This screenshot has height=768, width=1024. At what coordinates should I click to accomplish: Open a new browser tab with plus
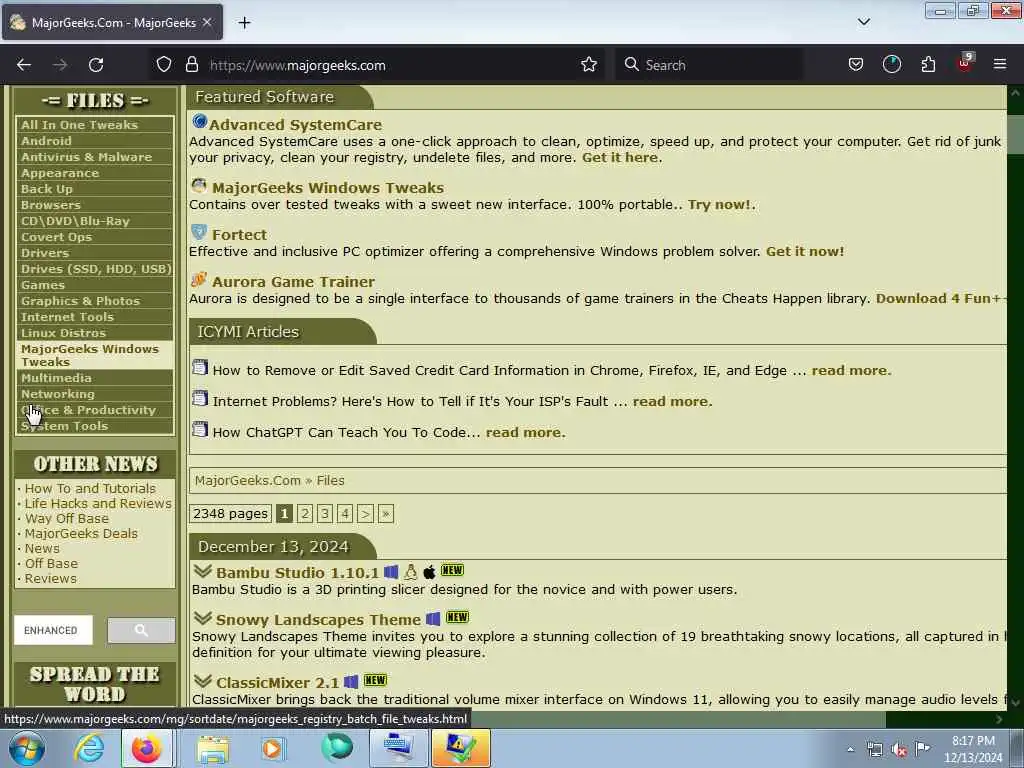click(x=244, y=23)
